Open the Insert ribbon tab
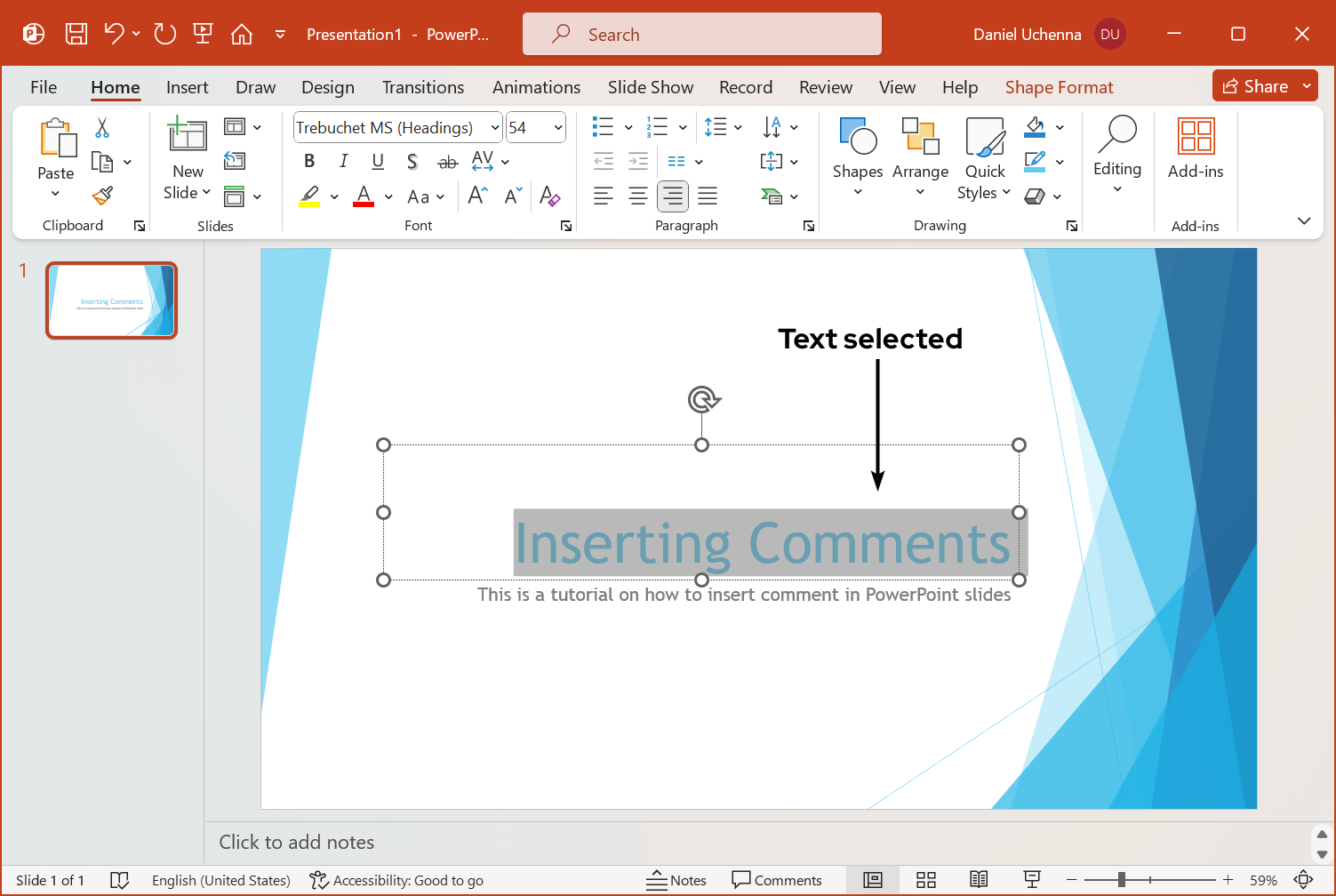 (187, 87)
